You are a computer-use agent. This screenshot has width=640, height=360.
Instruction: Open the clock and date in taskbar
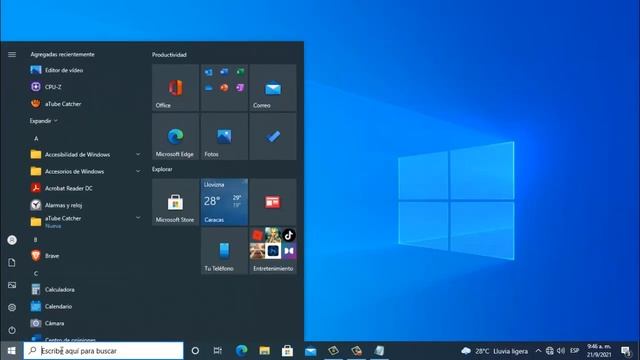(x=599, y=351)
